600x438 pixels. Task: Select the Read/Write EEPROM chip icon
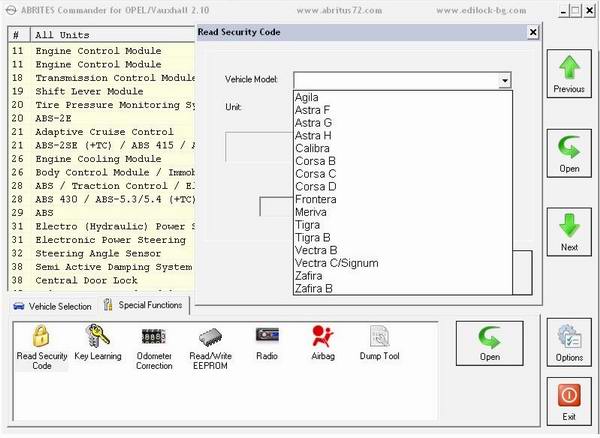[x=210, y=337]
